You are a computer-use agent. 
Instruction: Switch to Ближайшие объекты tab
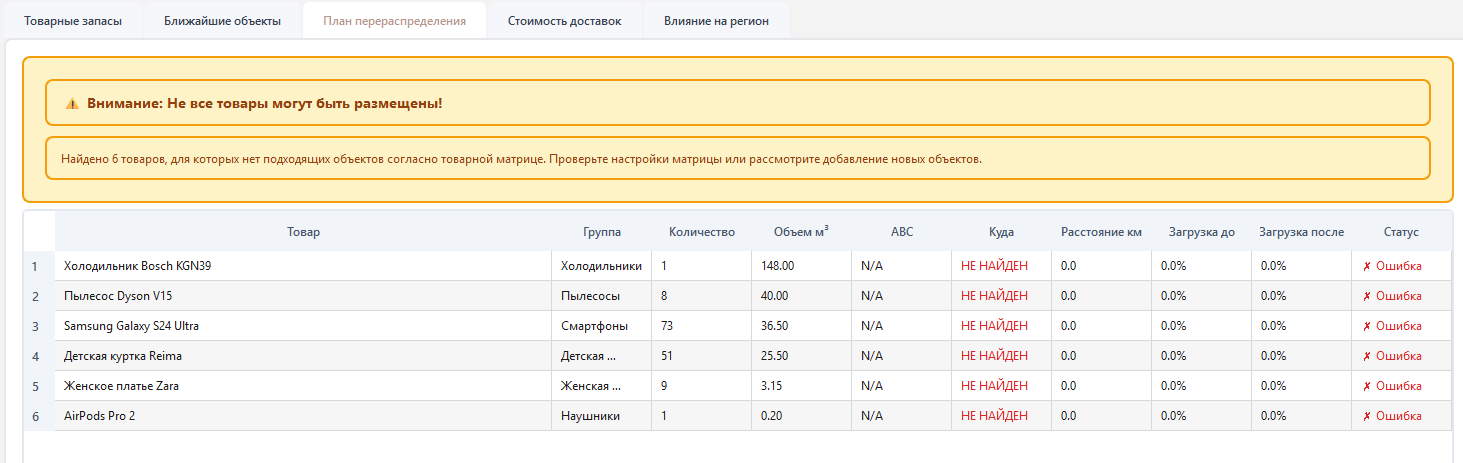pyautogui.click(x=222, y=21)
